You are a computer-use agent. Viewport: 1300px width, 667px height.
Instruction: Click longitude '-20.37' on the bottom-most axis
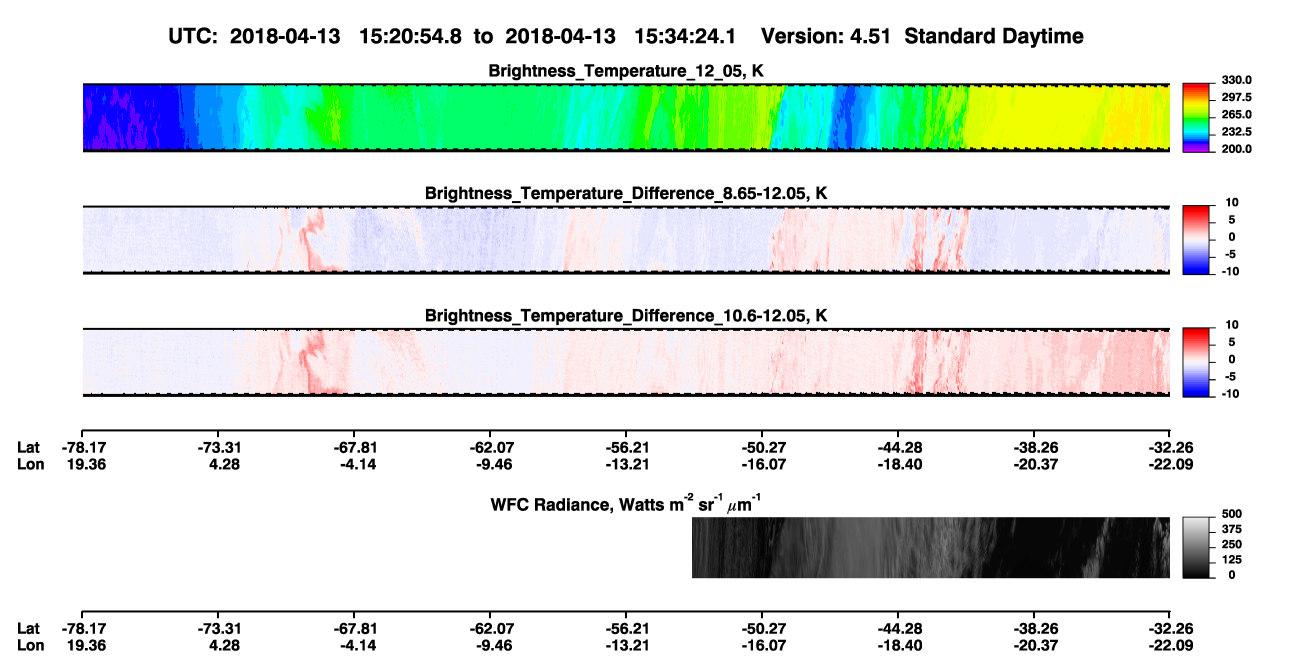click(1034, 644)
